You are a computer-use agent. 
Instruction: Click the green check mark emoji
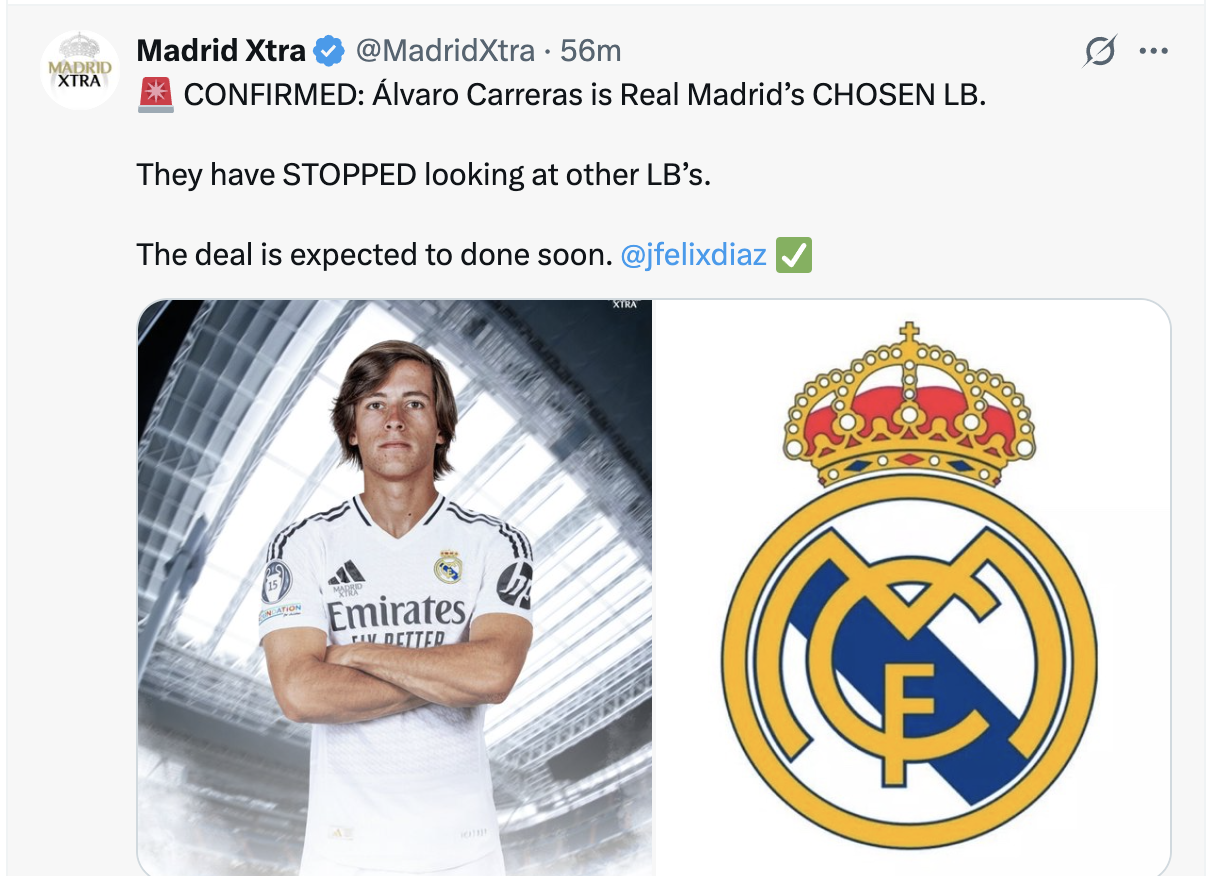(794, 255)
